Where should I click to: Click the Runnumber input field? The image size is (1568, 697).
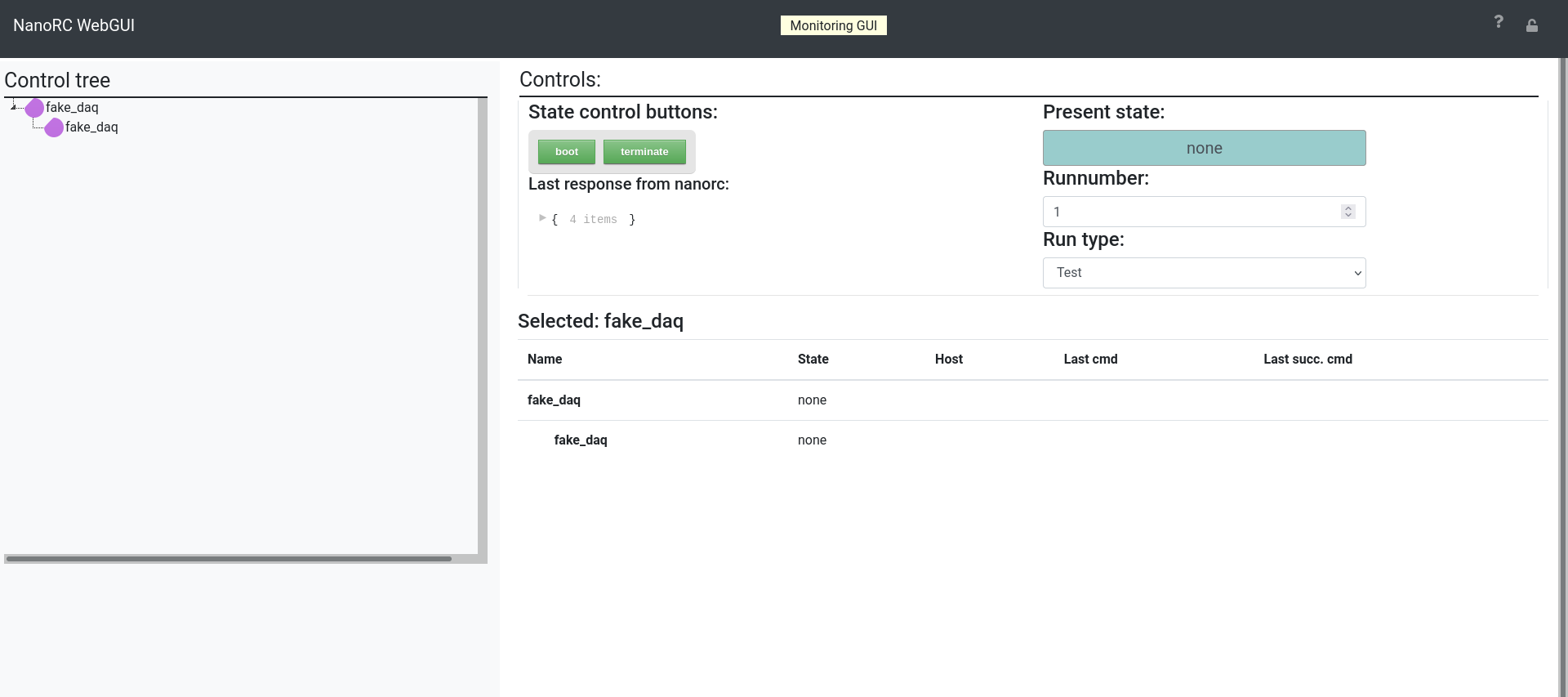pyautogui.click(x=1204, y=212)
